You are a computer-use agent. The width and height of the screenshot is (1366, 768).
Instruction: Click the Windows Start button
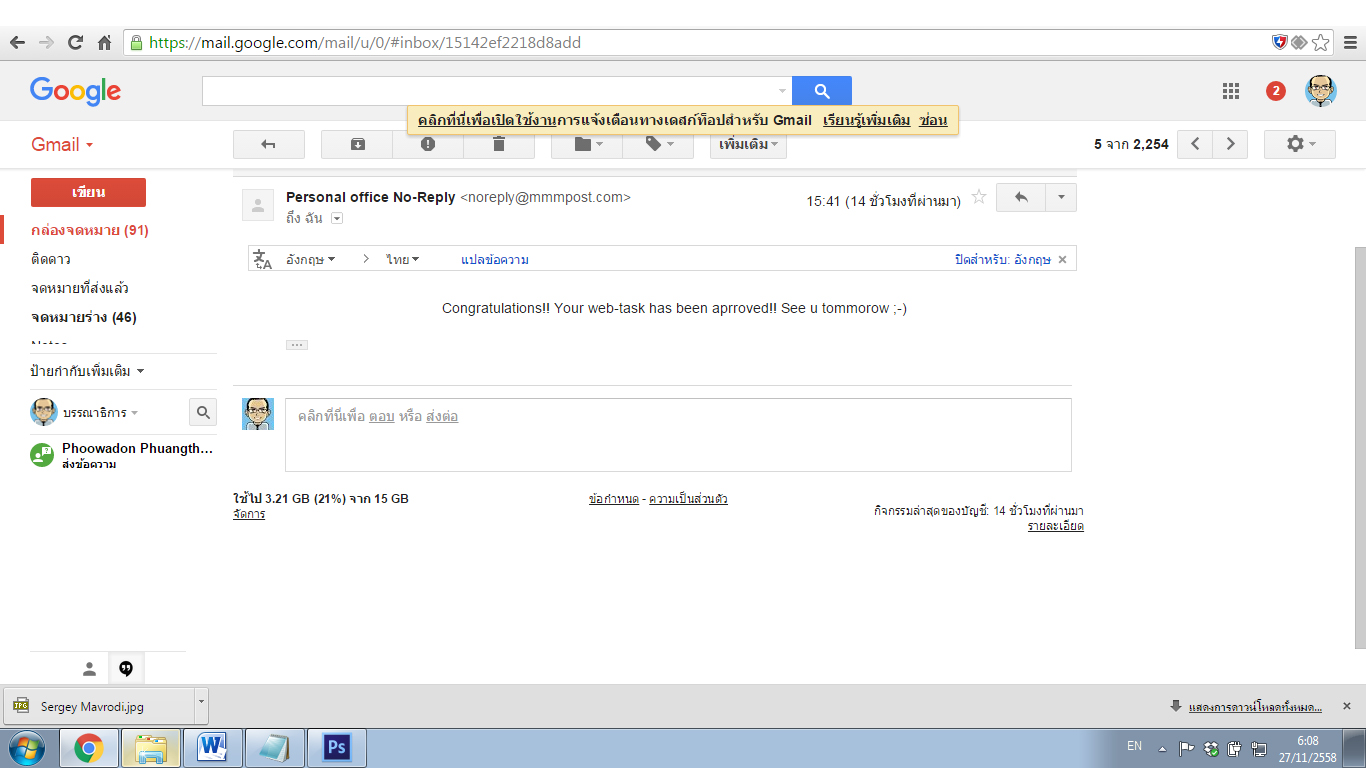click(x=27, y=748)
